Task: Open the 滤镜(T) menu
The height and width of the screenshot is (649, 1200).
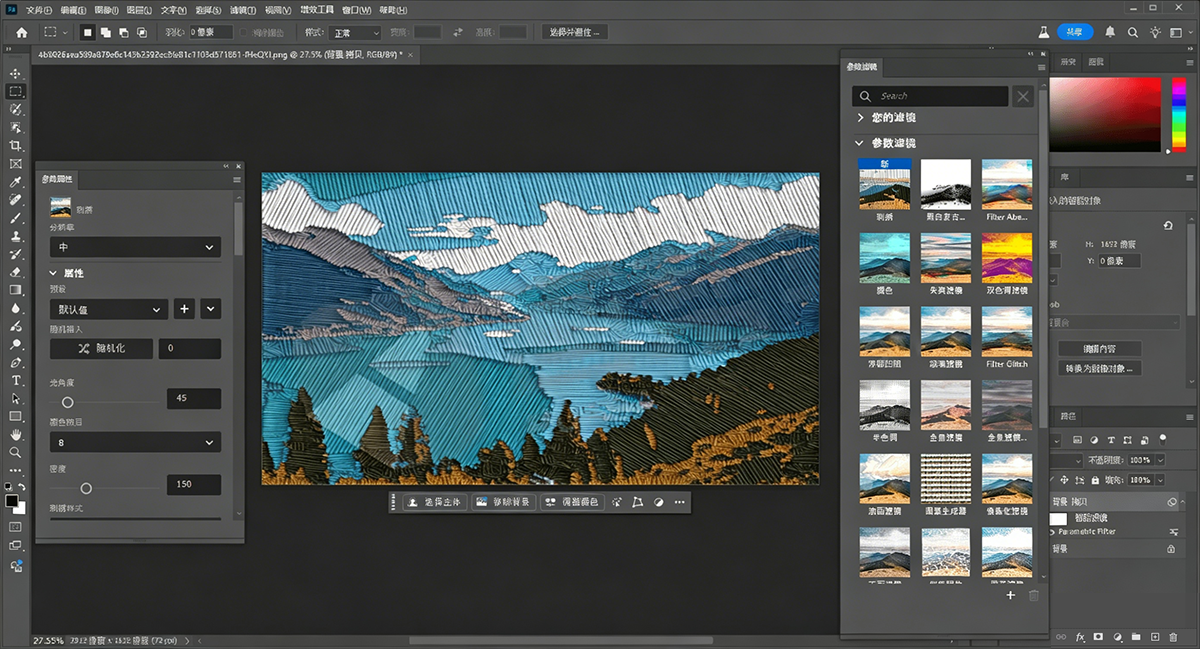Action: pyautogui.click(x=244, y=11)
